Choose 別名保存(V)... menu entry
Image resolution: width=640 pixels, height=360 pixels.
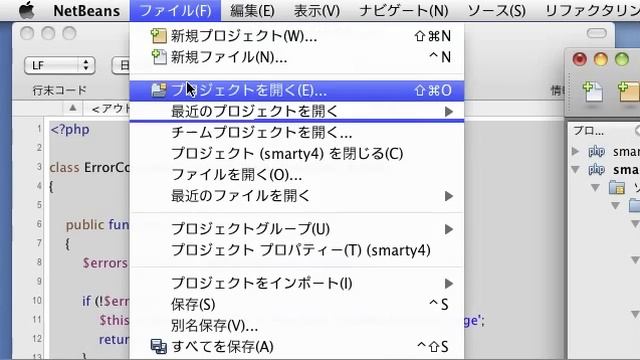[x=297, y=326]
